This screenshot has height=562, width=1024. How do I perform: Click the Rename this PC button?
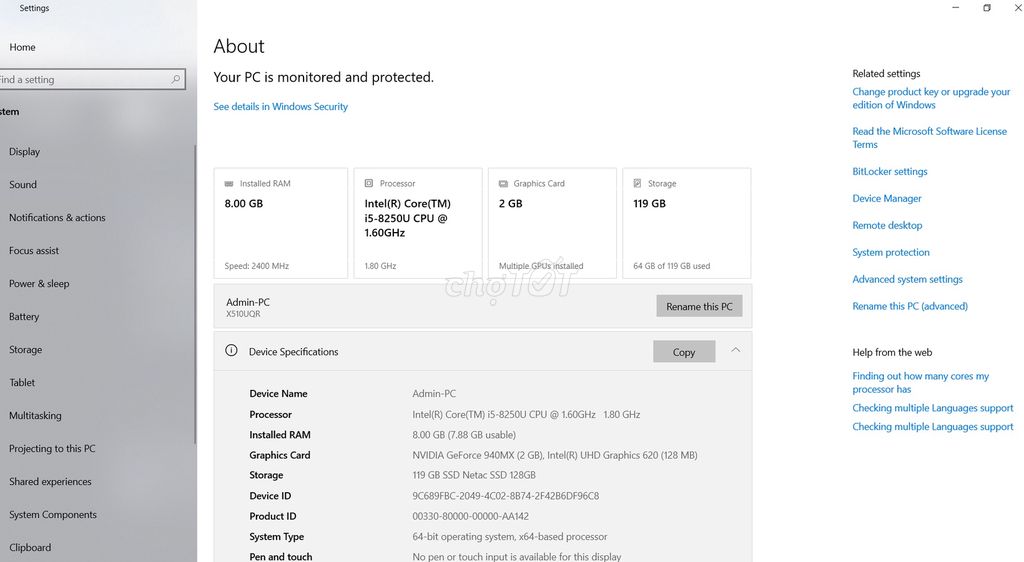pyautogui.click(x=699, y=306)
